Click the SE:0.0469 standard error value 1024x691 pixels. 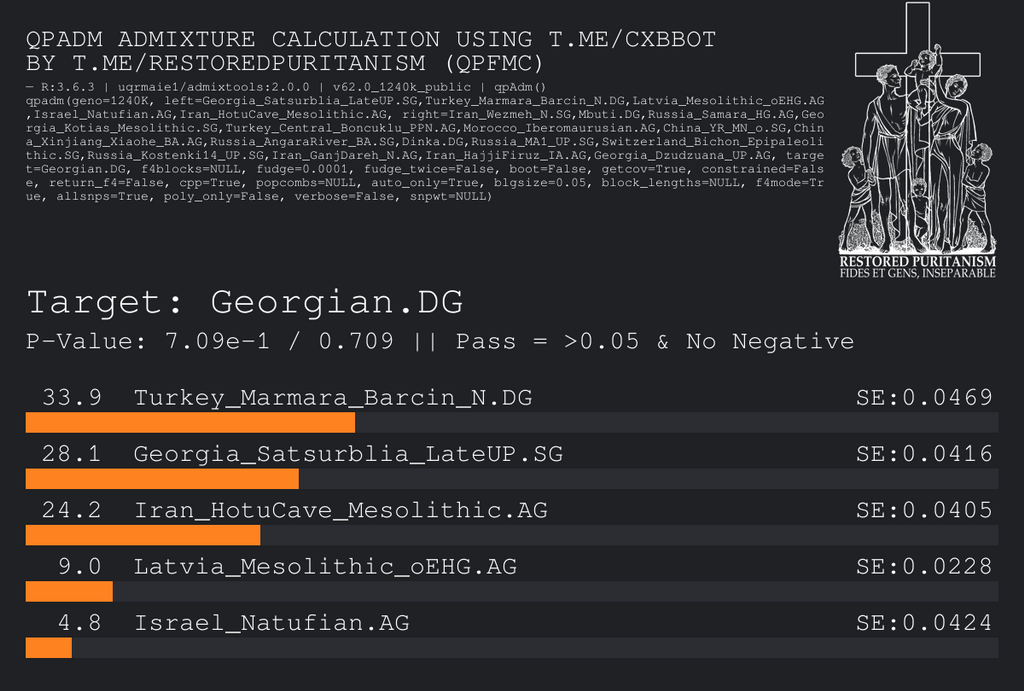pyautogui.click(x=924, y=398)
